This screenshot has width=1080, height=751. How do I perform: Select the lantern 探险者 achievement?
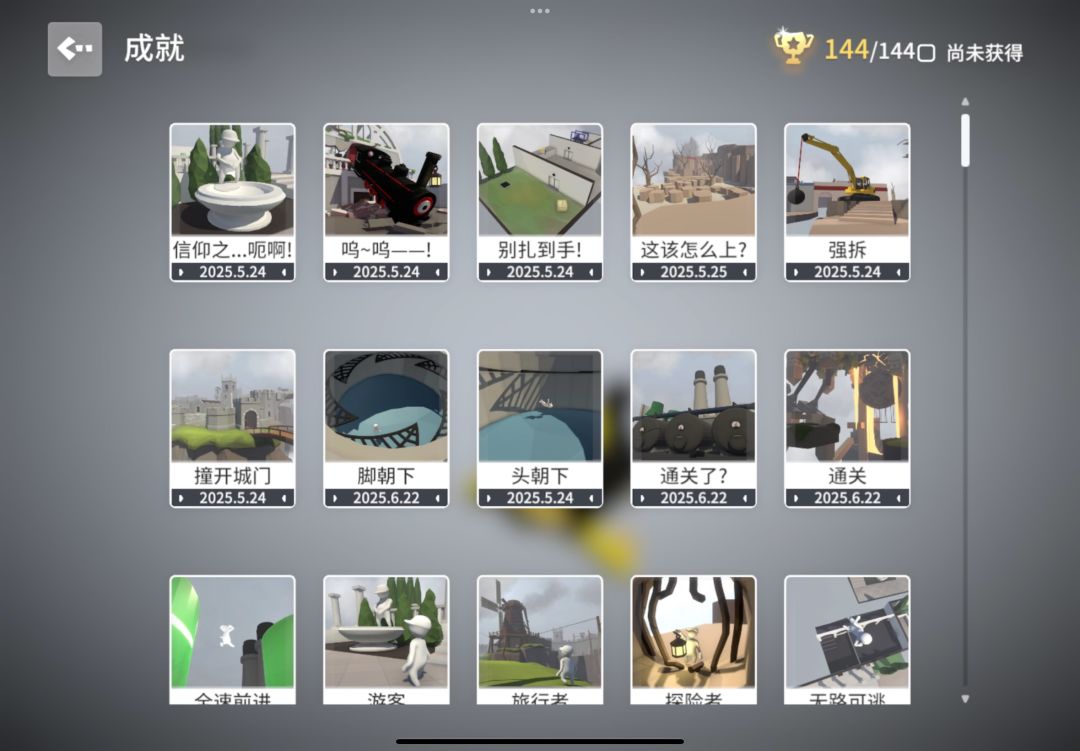(694, 640)
